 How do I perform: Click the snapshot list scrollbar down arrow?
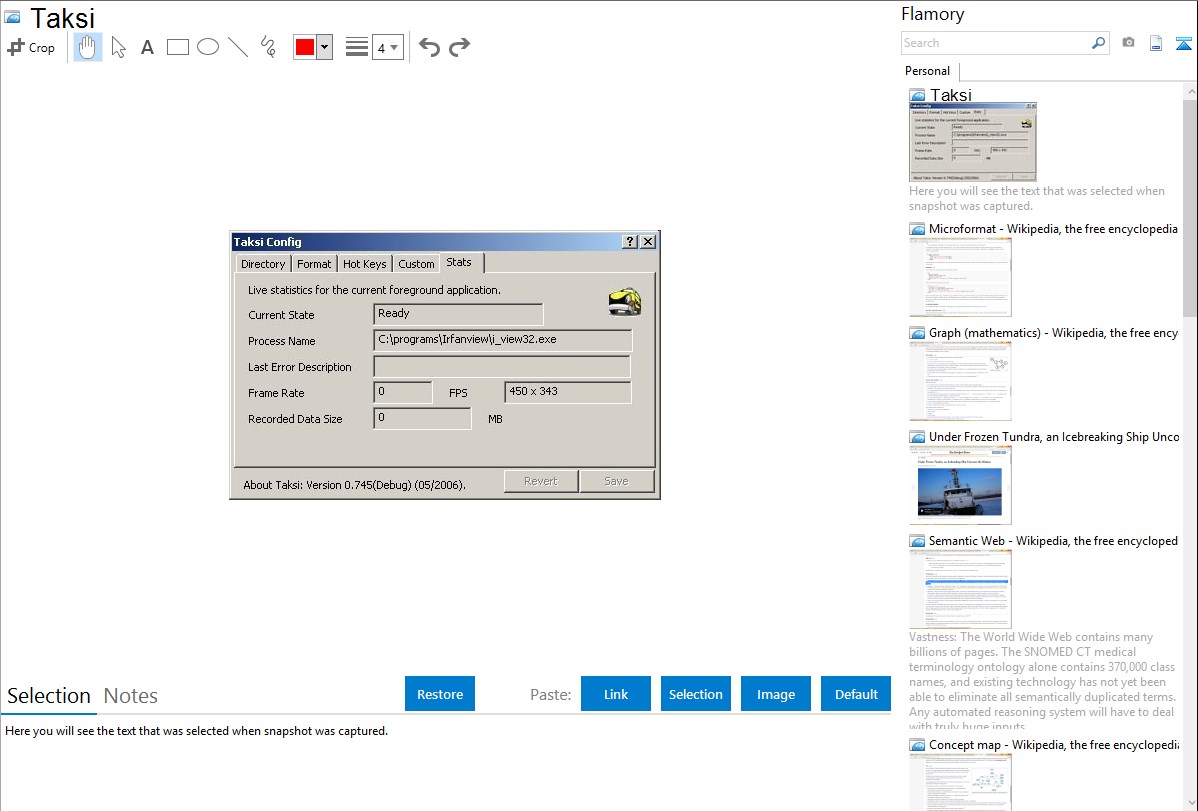tap(1191, 803)
